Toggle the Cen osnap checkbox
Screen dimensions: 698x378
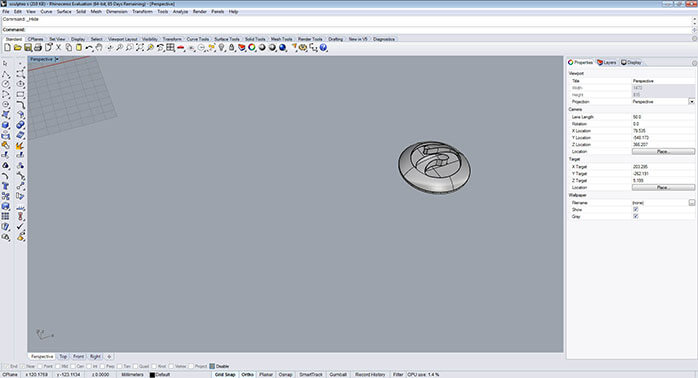73,366
